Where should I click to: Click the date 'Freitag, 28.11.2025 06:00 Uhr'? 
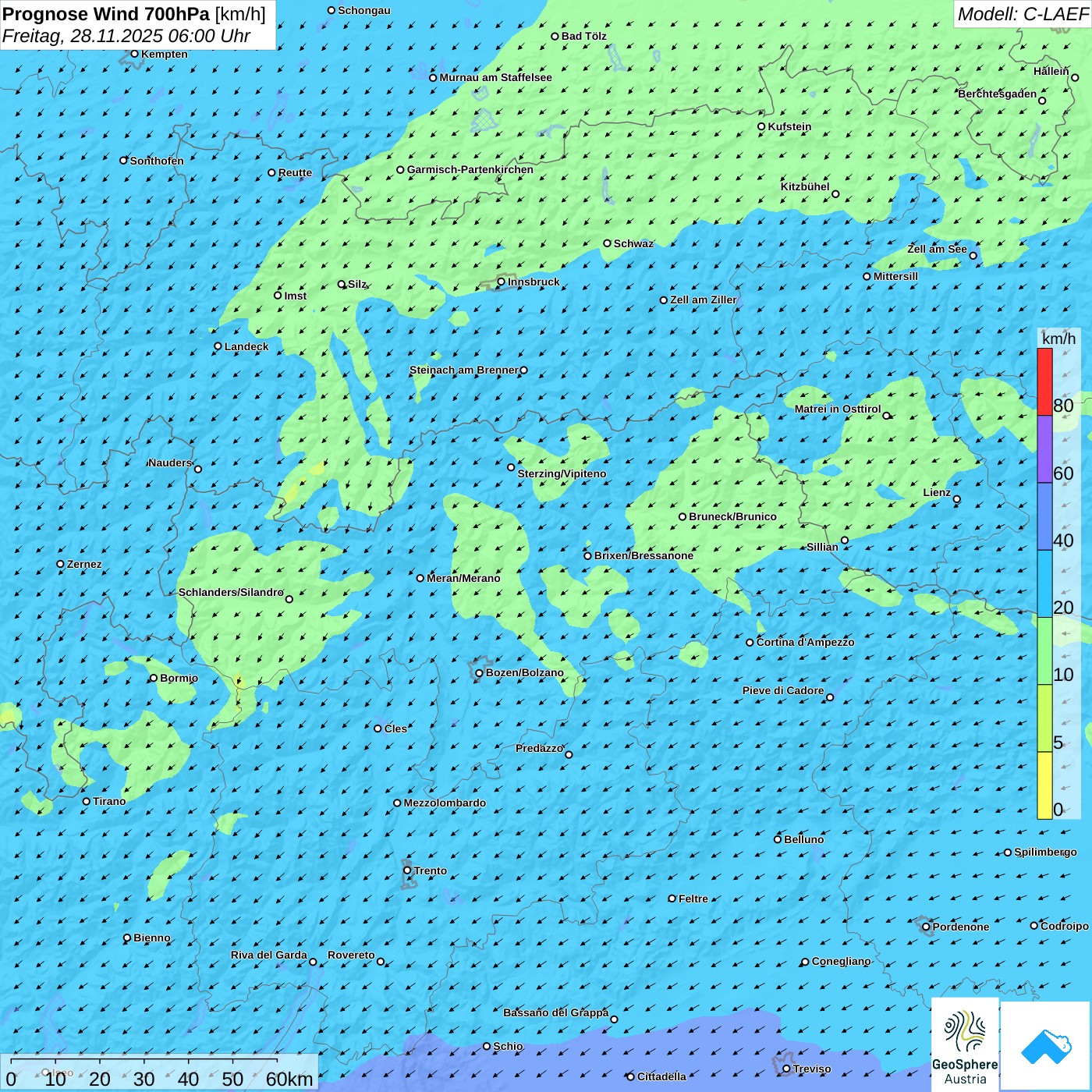pos(126,36)
